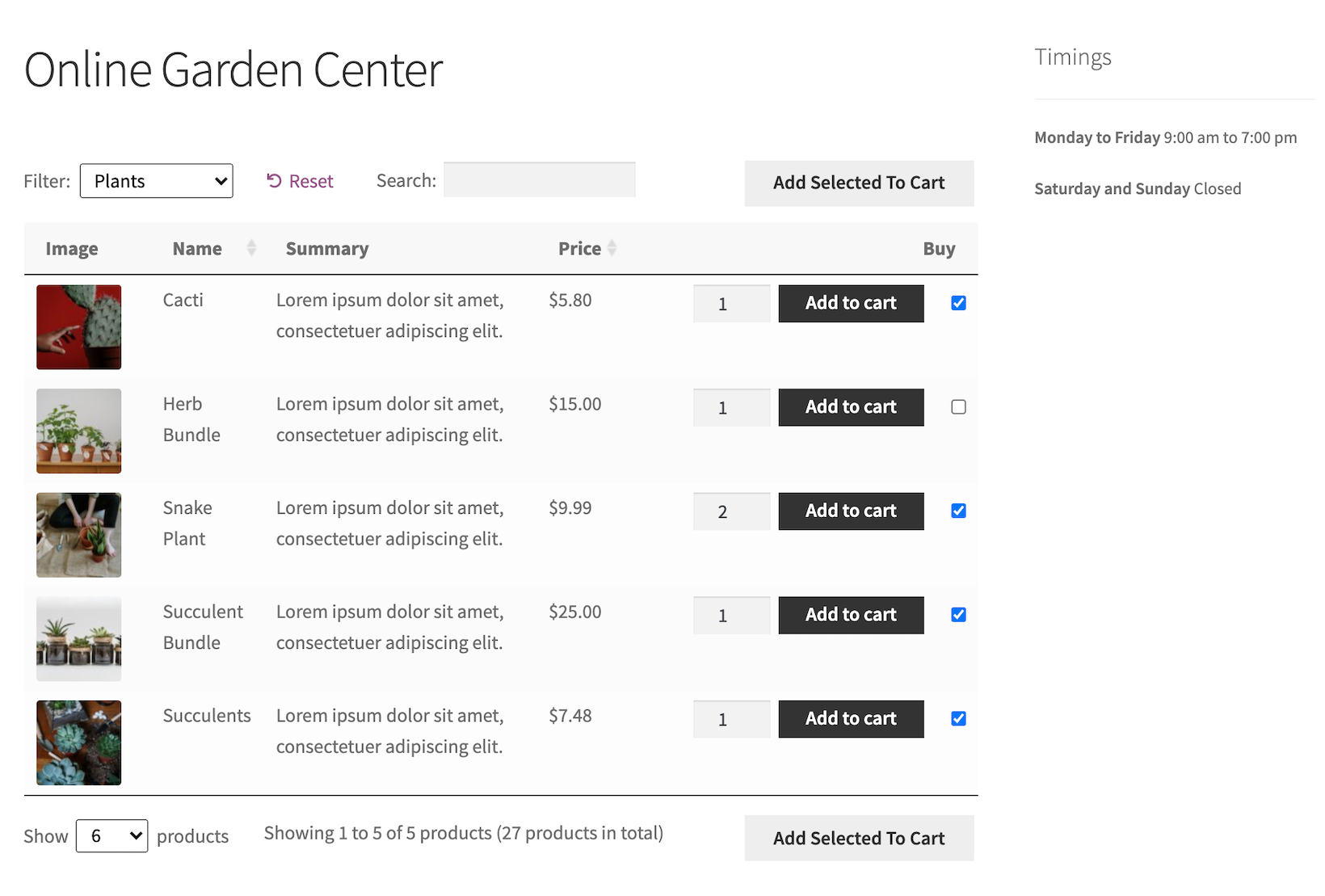1325x896 pixels.
Task: Open the Cacti product image
Action: 78,327
